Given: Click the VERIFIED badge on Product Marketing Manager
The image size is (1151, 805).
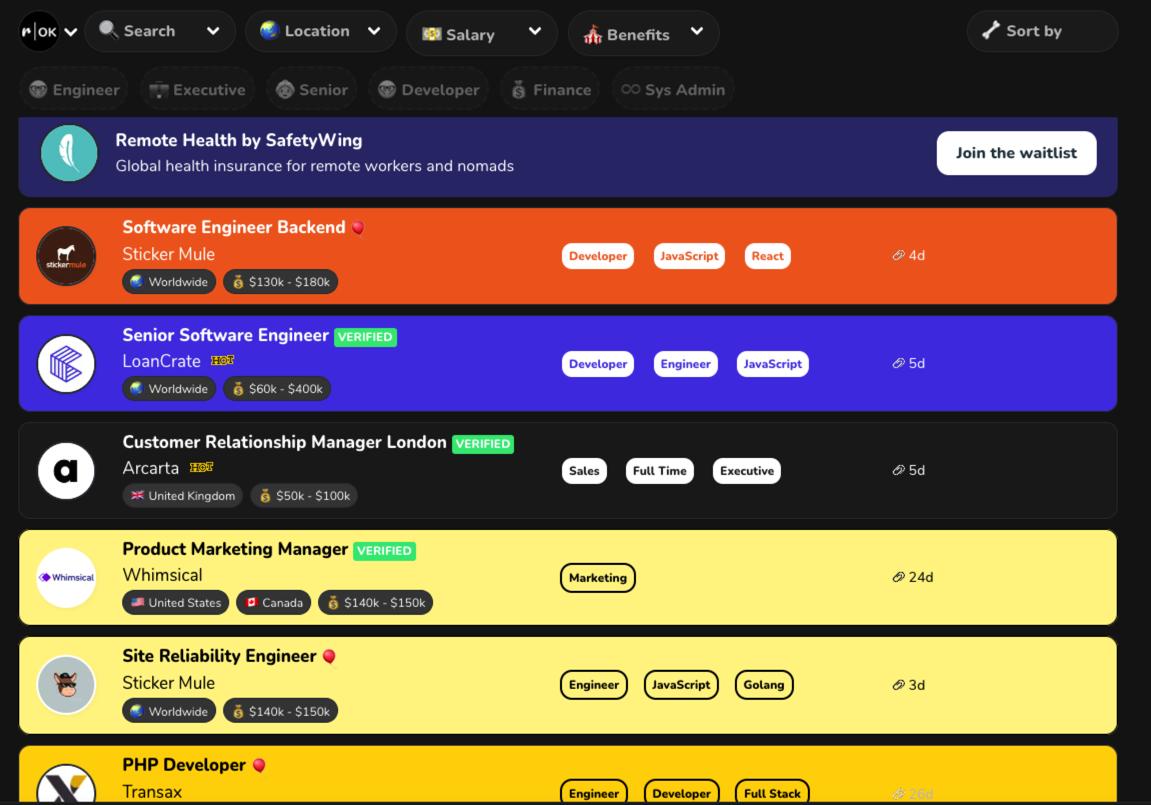Looking at the screenshot, I should click(385, 551).
